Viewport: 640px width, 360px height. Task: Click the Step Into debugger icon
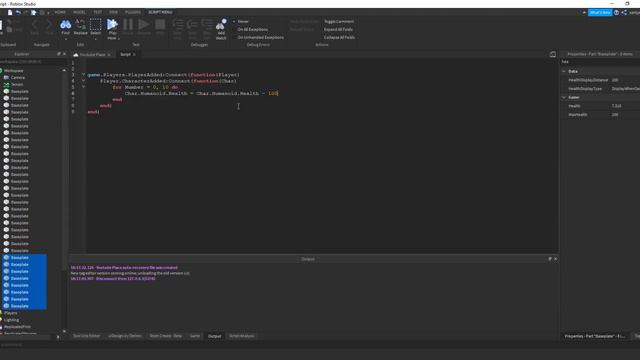[x=178, y=25]
